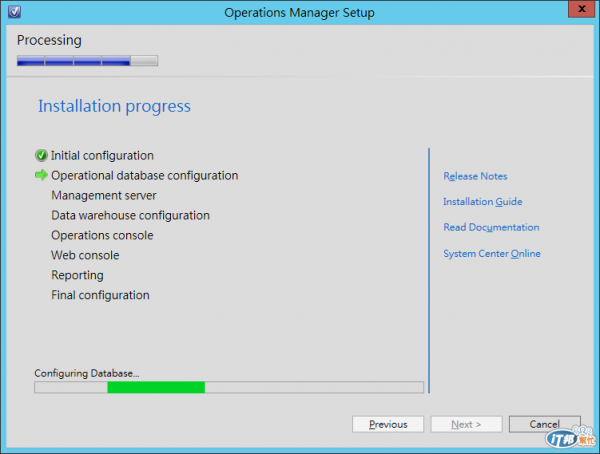
Task: Select the 'Data warehouse configuration' step text
Action: (130, 215)
